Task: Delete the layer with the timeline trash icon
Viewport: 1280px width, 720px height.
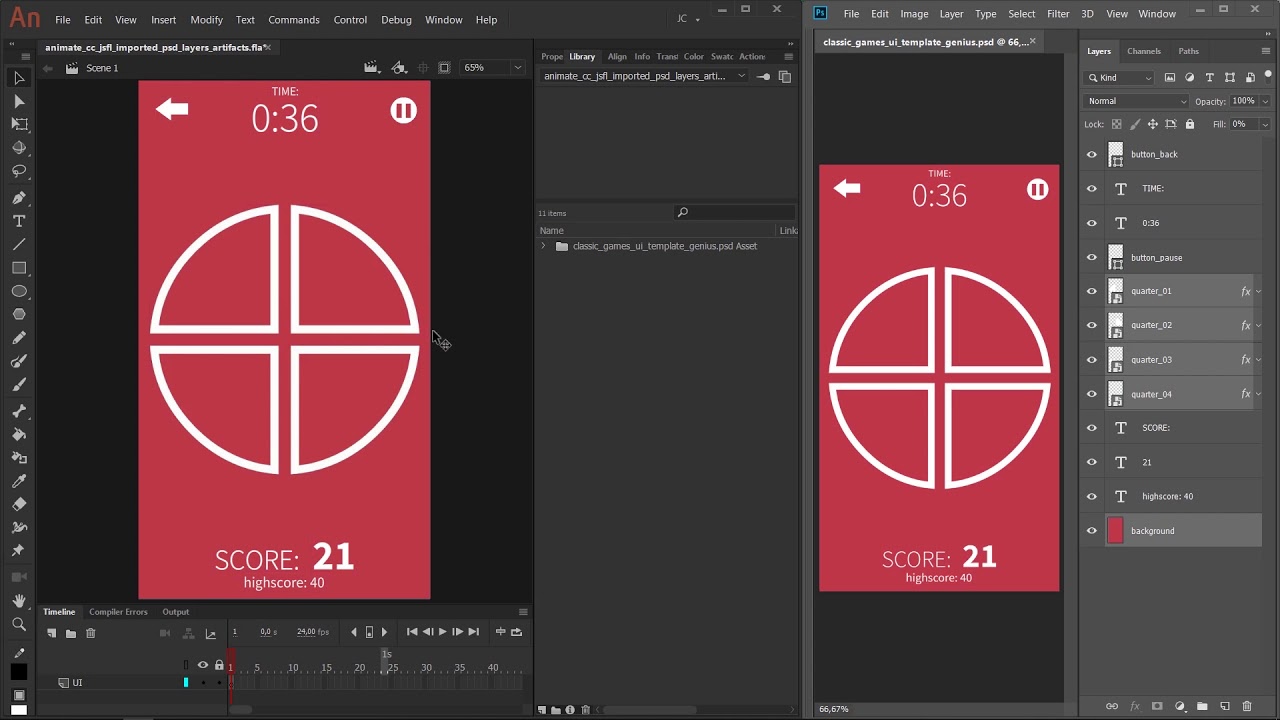Action: 91,633
